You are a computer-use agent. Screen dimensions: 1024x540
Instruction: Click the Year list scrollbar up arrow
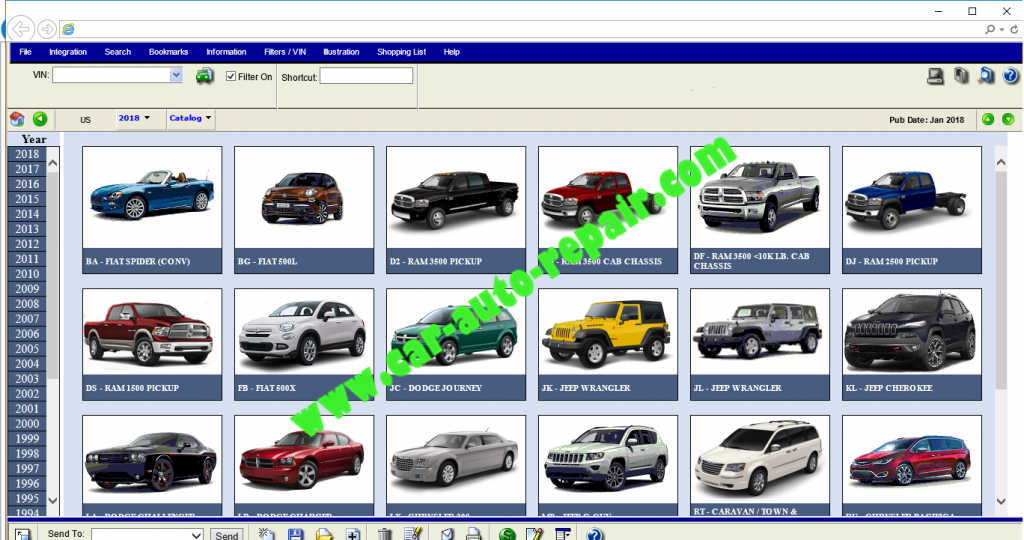click(x=53, y=163)
